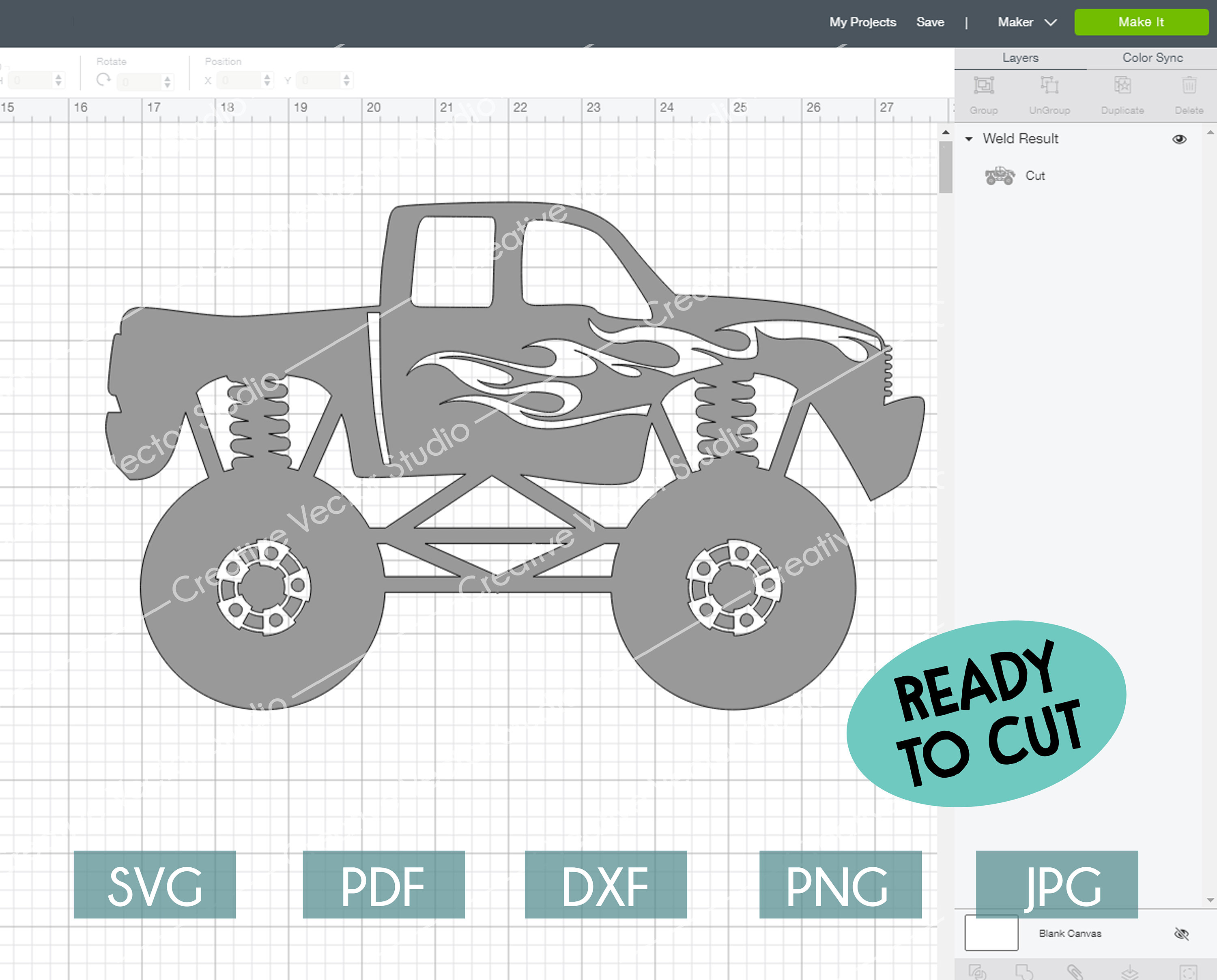Select the monster truck Cut layer thumbnail
1217x980 pixels.
(1000, 176)
